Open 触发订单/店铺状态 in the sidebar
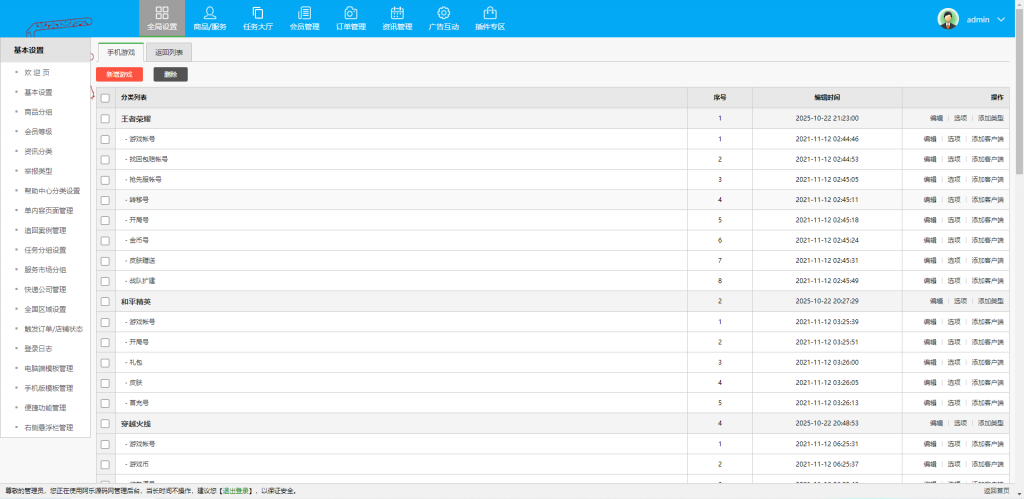Image resolution: width=1024 pixels, height=499 pixels. coord(54,329)
